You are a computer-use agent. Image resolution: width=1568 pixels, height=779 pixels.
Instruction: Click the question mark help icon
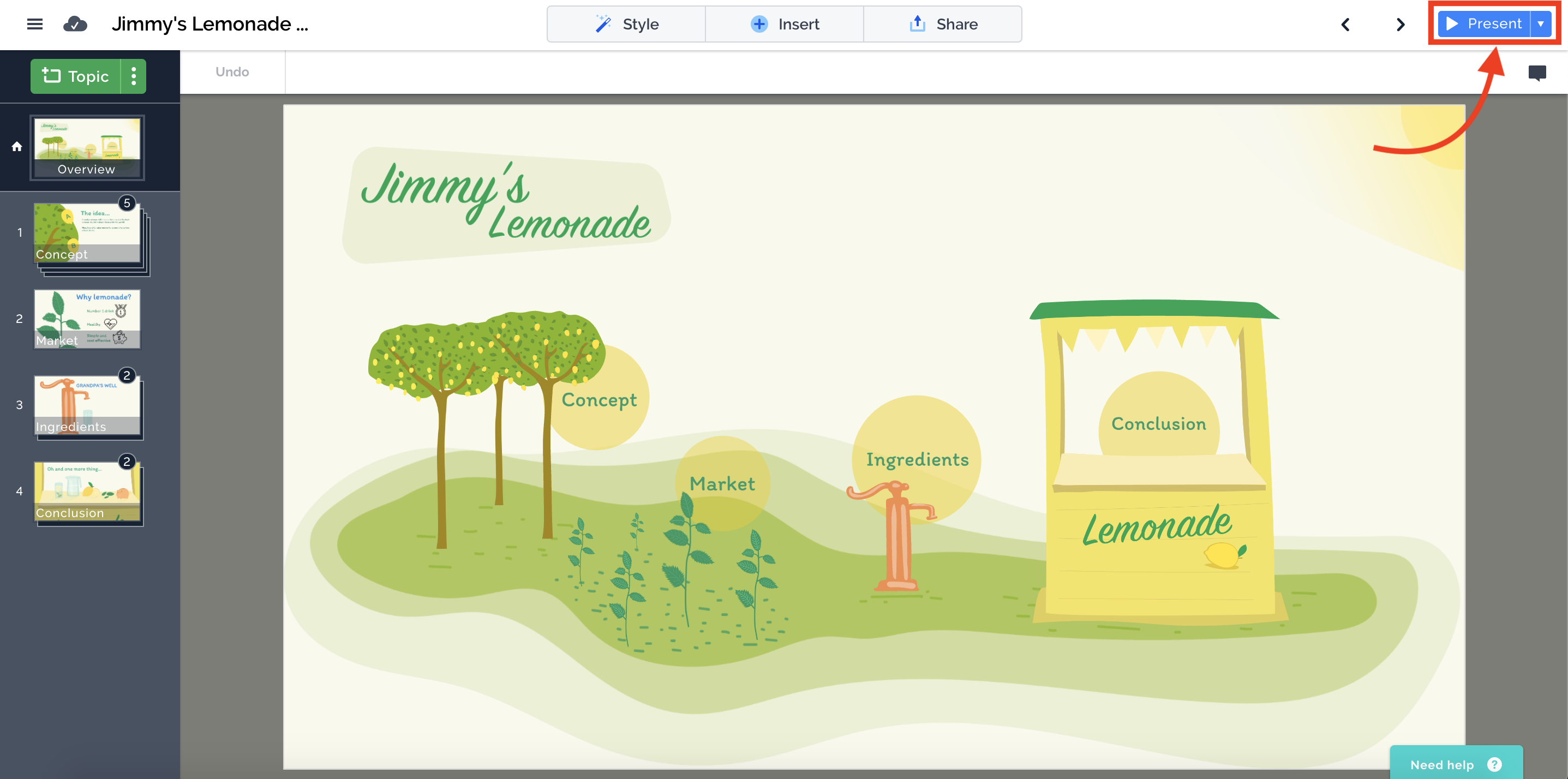click(1494, 764)
